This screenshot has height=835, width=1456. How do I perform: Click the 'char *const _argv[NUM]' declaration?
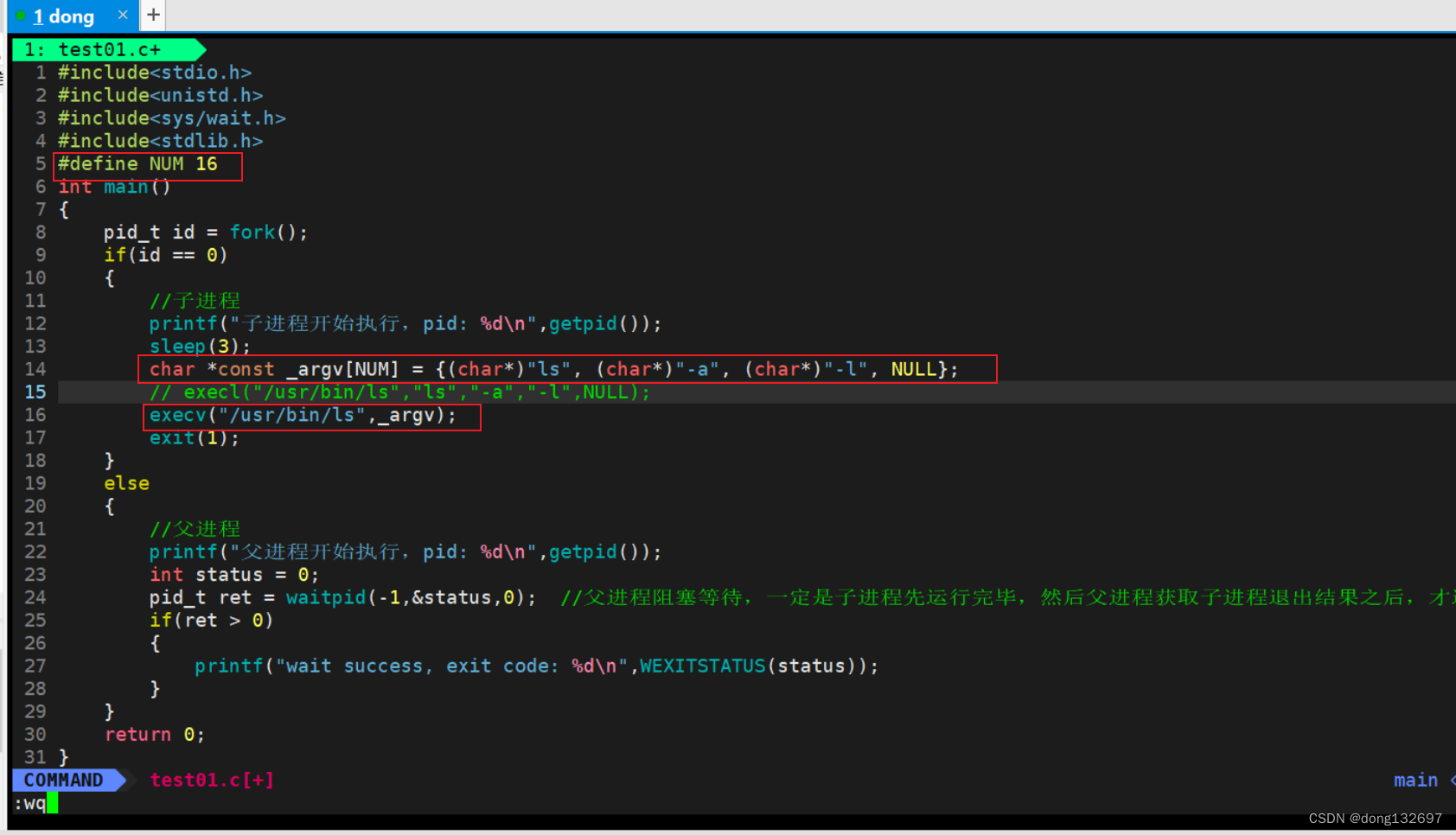tap(553, 369)
